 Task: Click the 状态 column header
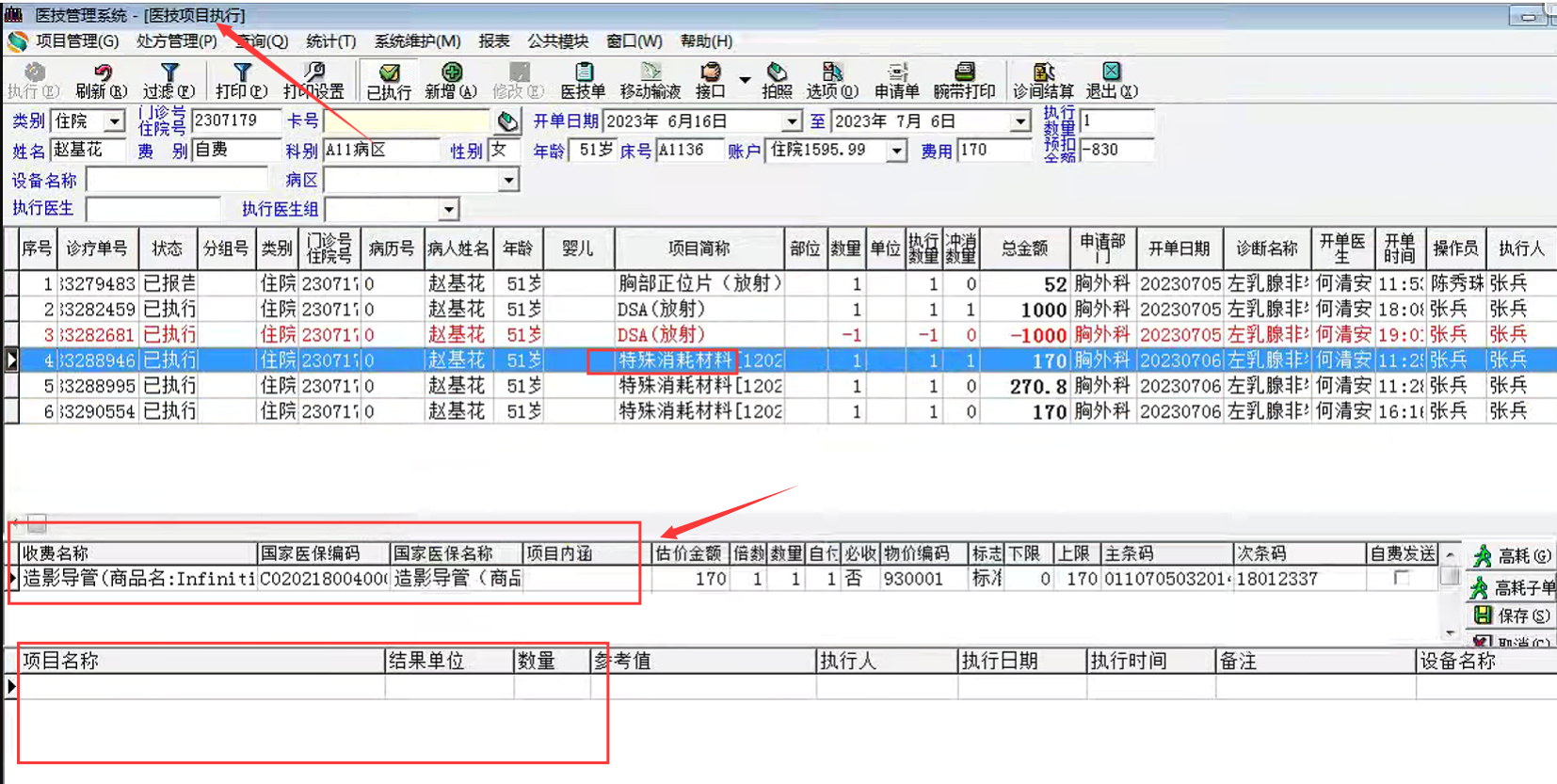pyautogui.click(x=168, y=248)
